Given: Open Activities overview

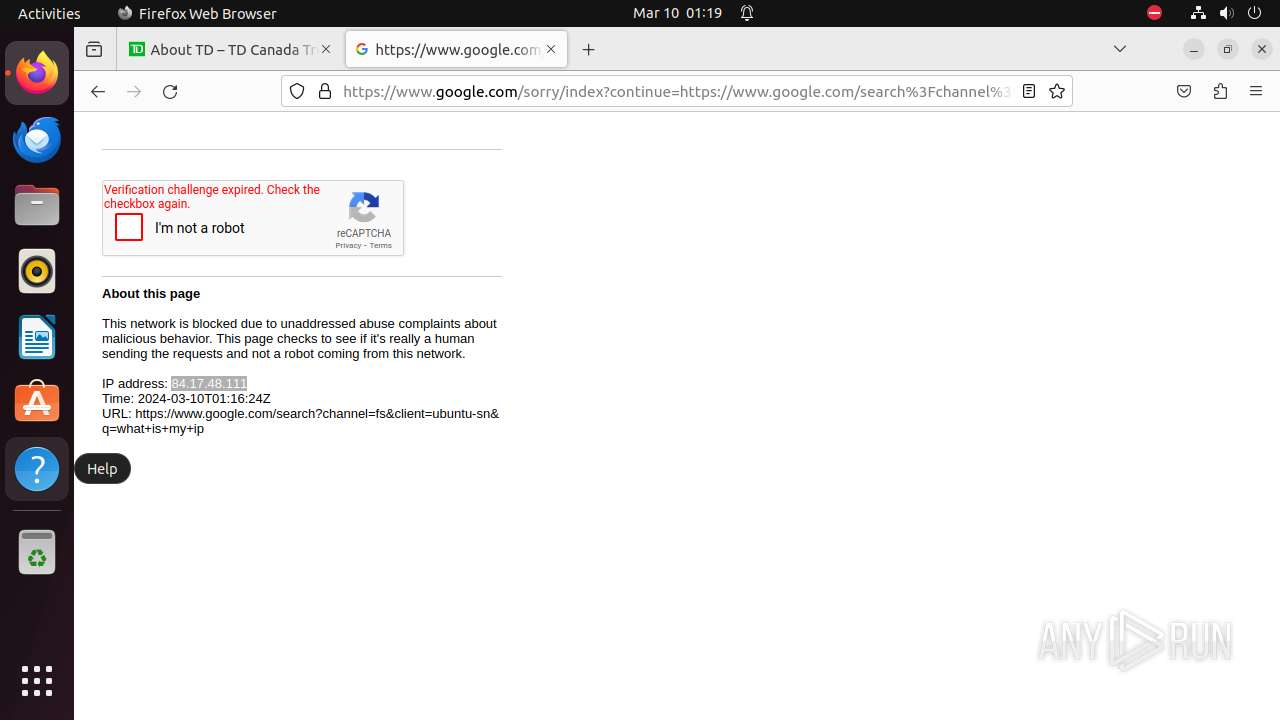Looking at the screenshot, I should tap(49, 13).
